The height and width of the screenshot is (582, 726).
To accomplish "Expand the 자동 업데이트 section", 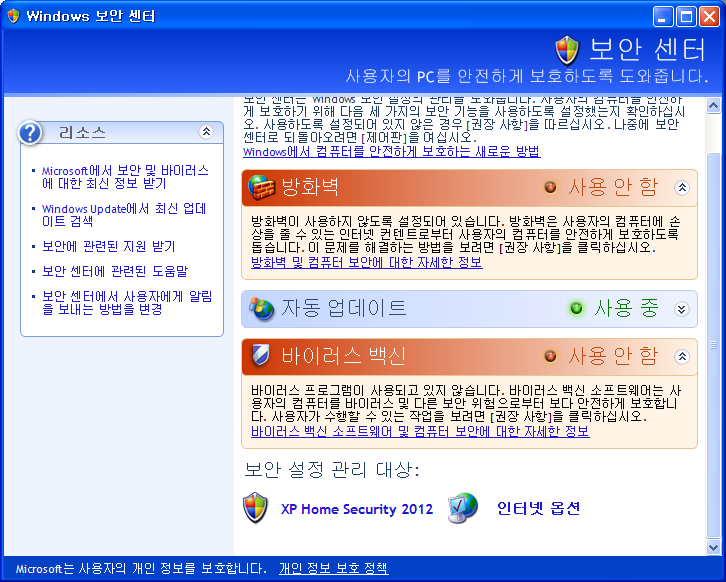I will (x=682, y=309).
